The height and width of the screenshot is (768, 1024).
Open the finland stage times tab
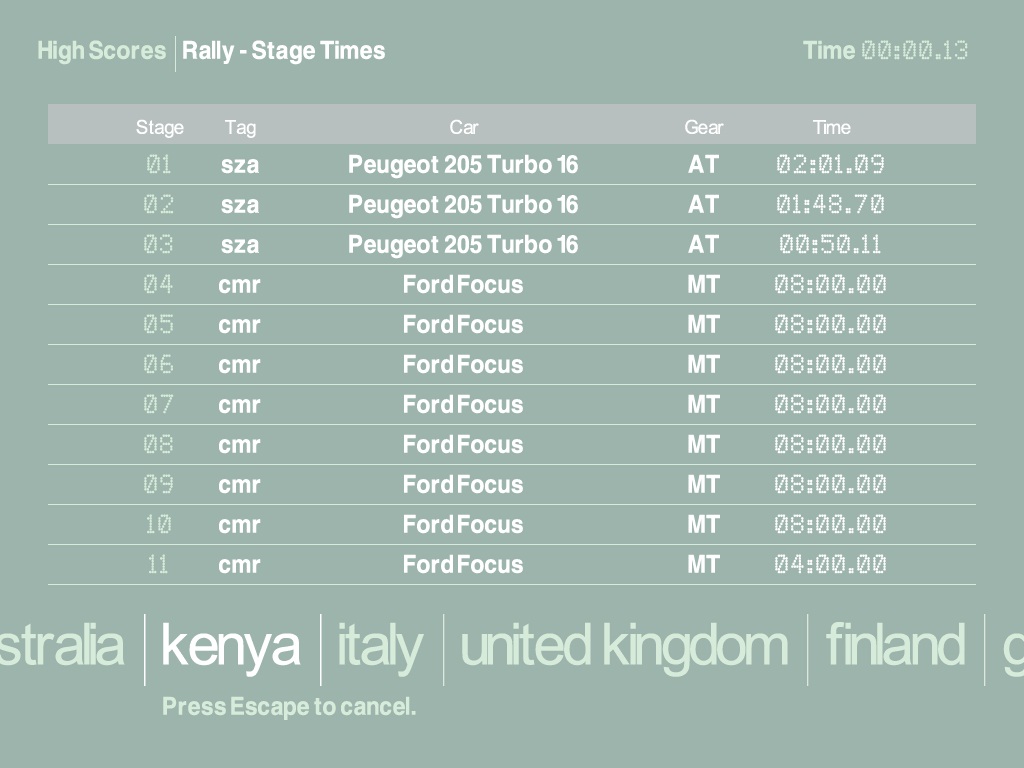[x=895, y=646]
